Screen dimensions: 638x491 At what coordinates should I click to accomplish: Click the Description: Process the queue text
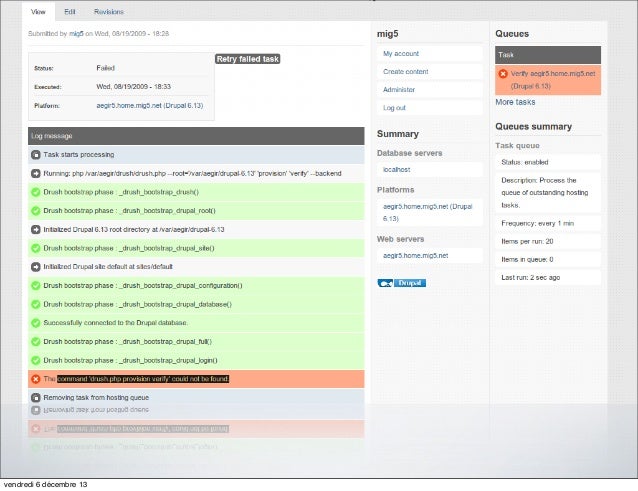coord(544,192)
